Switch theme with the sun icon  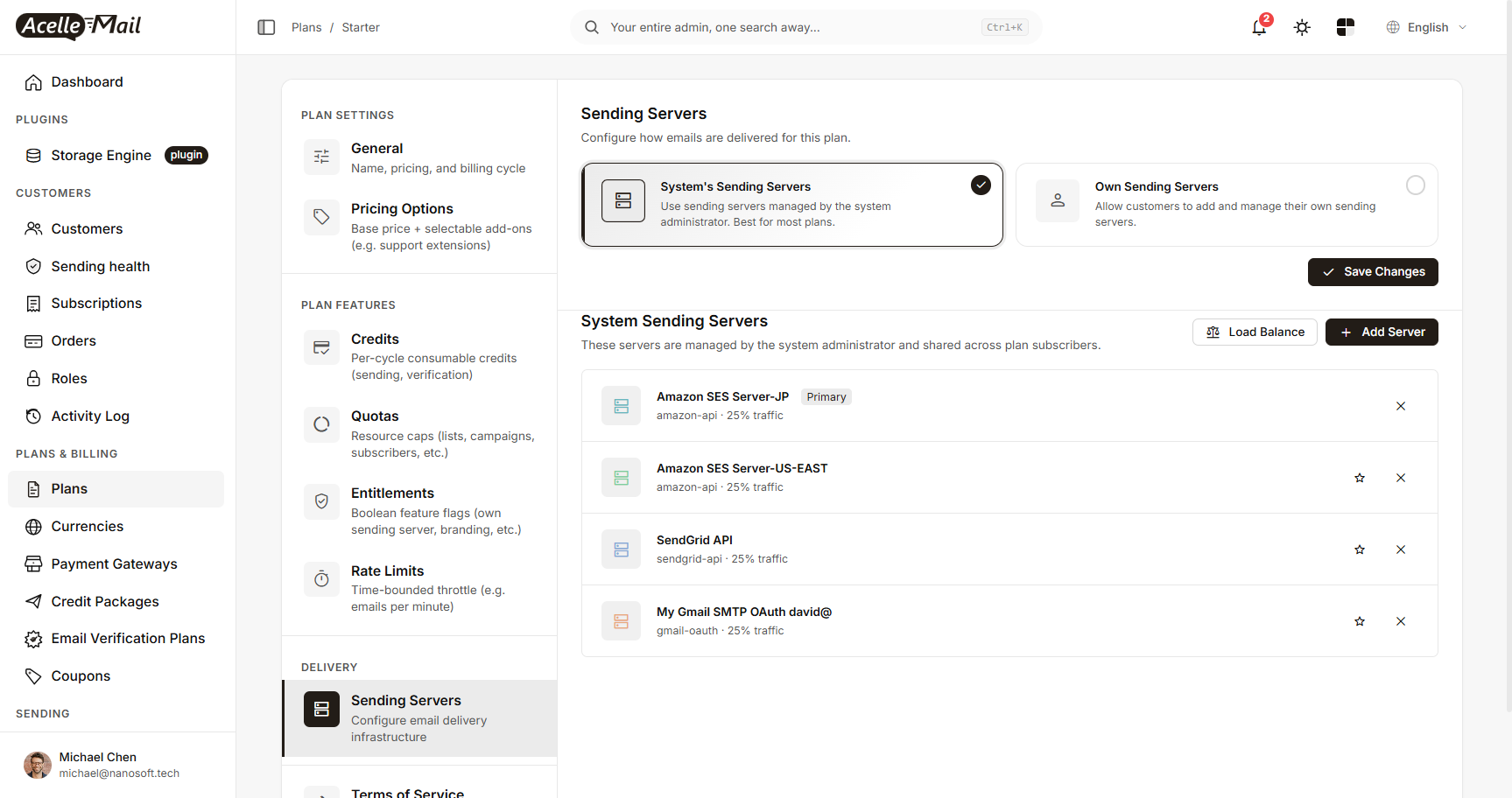(x=1302, y=27)
